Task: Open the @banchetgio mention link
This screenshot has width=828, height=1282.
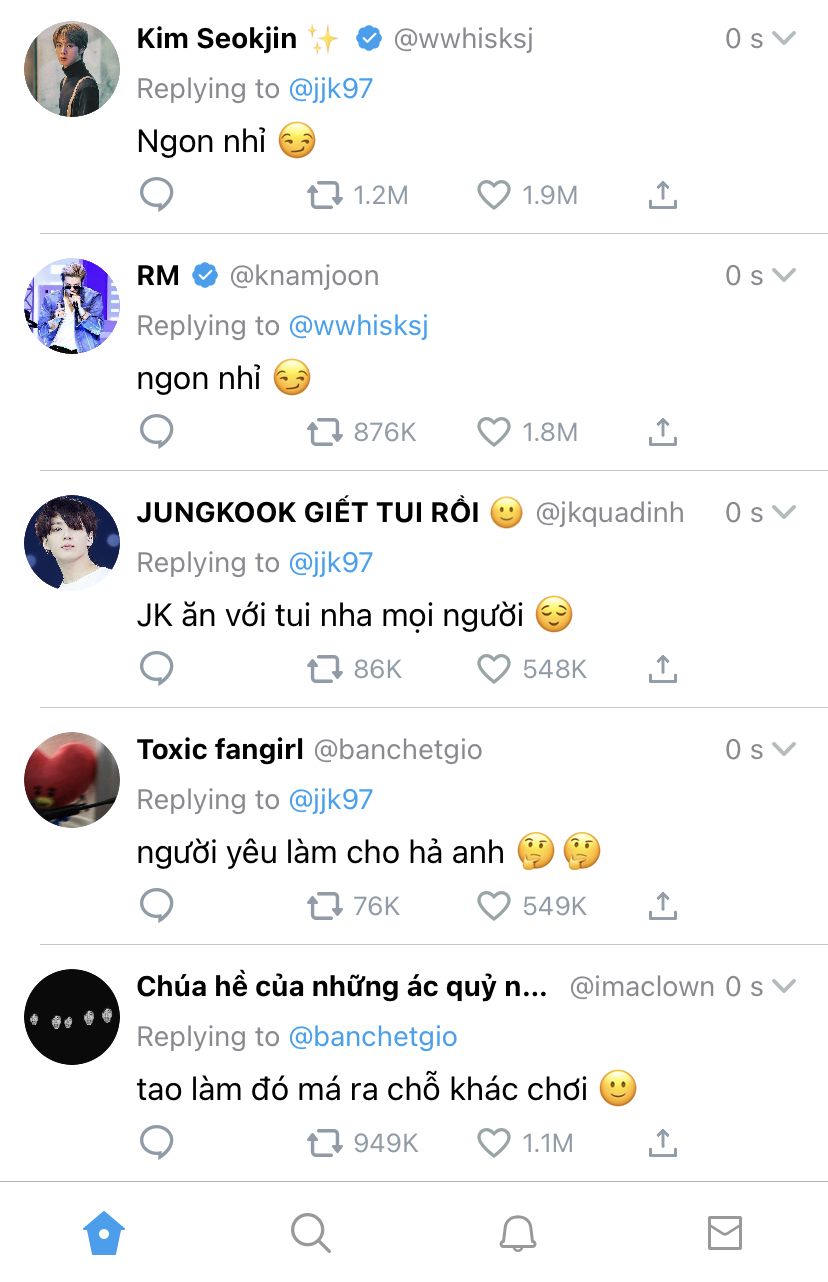Action: point(373,1036)
